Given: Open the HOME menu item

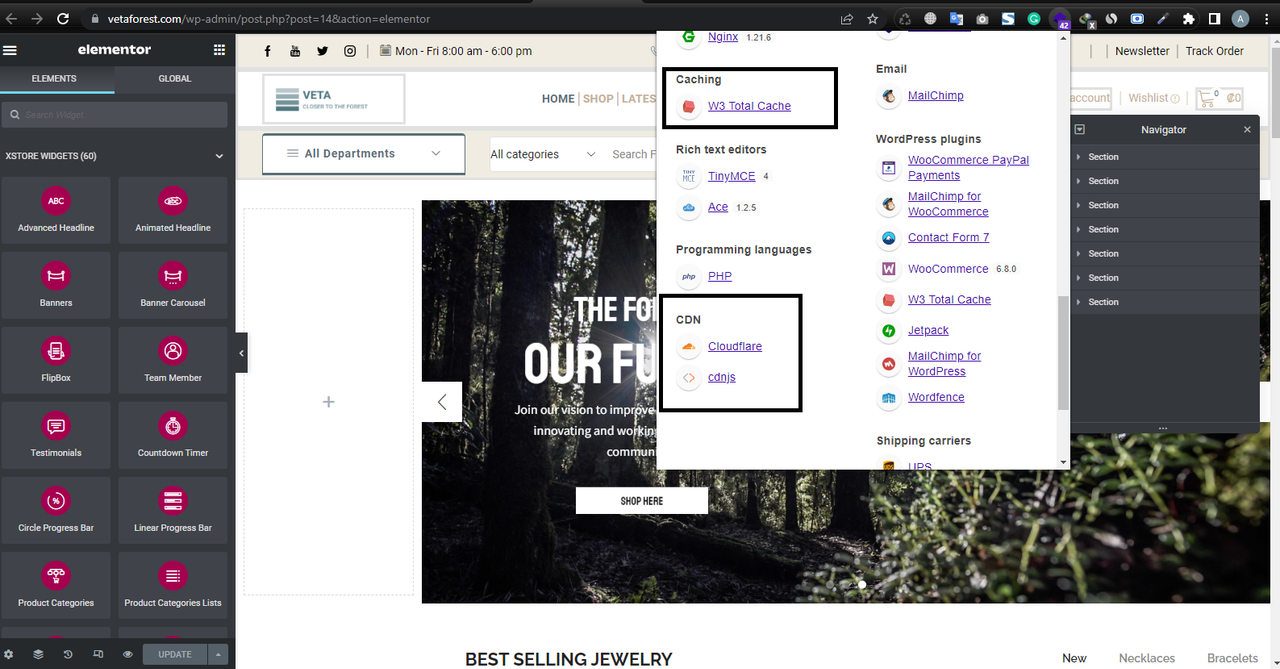Looking at the screenshot, I should [558, 99].
